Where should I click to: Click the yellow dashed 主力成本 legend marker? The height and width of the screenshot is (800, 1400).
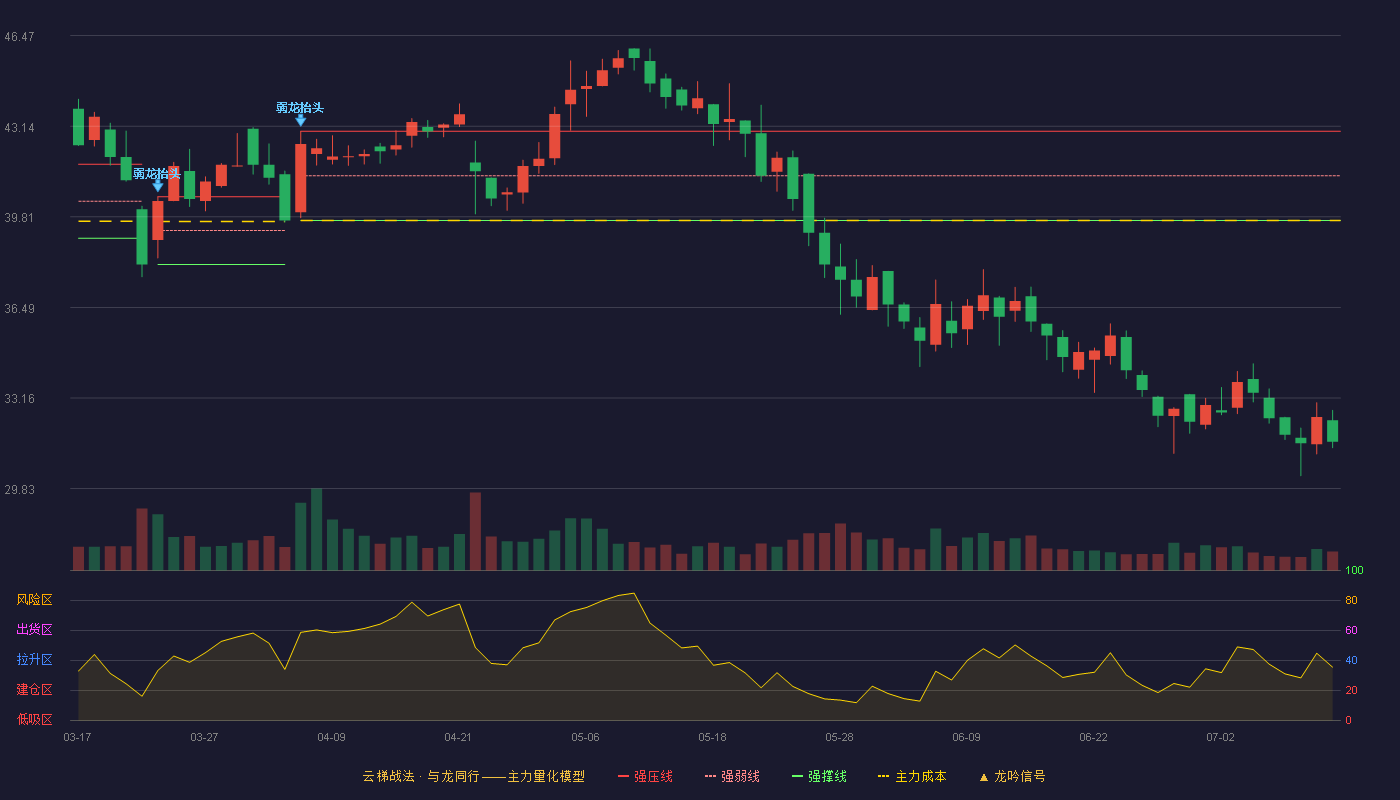tap(884, 776)
